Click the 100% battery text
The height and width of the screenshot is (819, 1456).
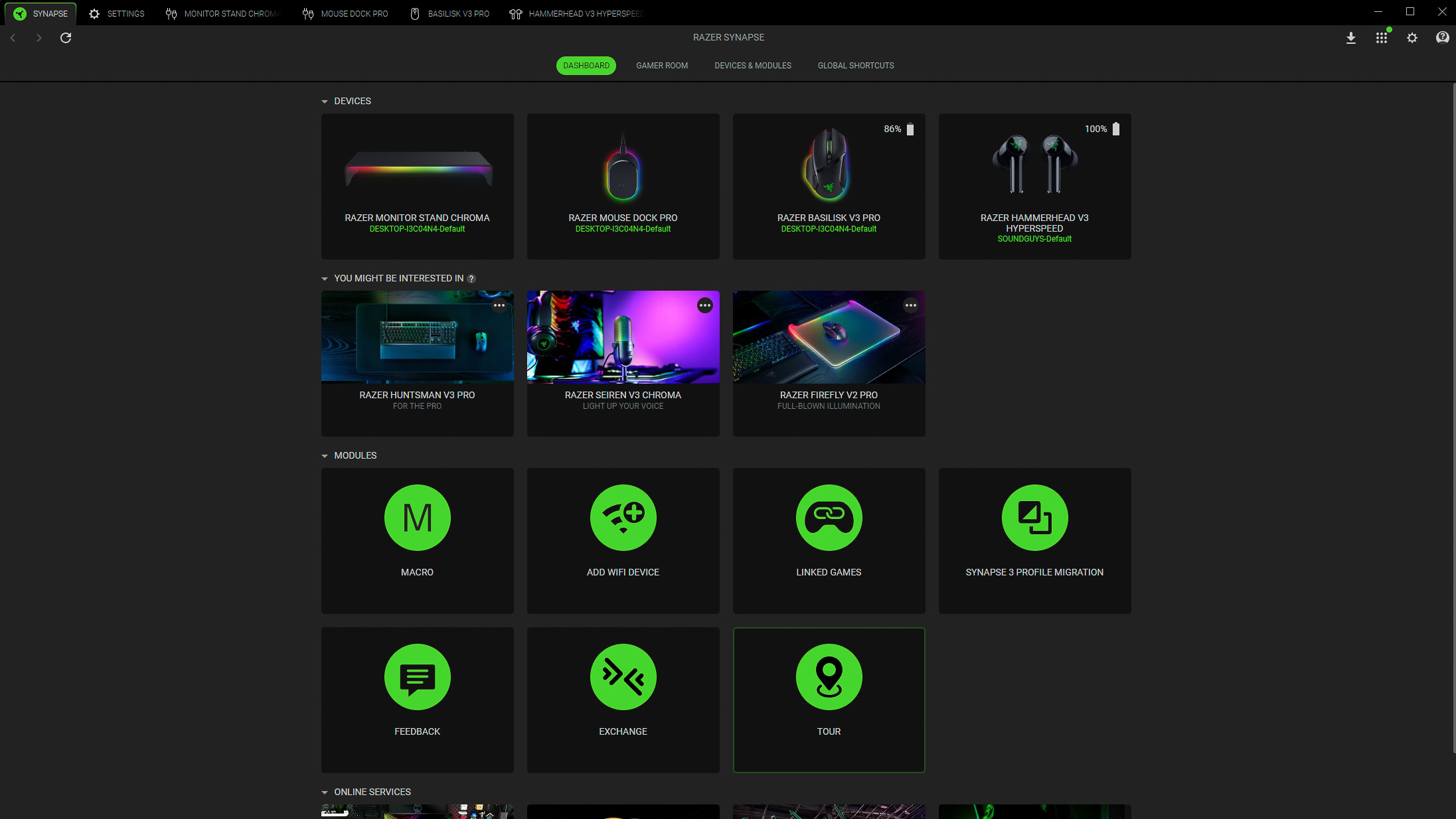click(1095, 129)
